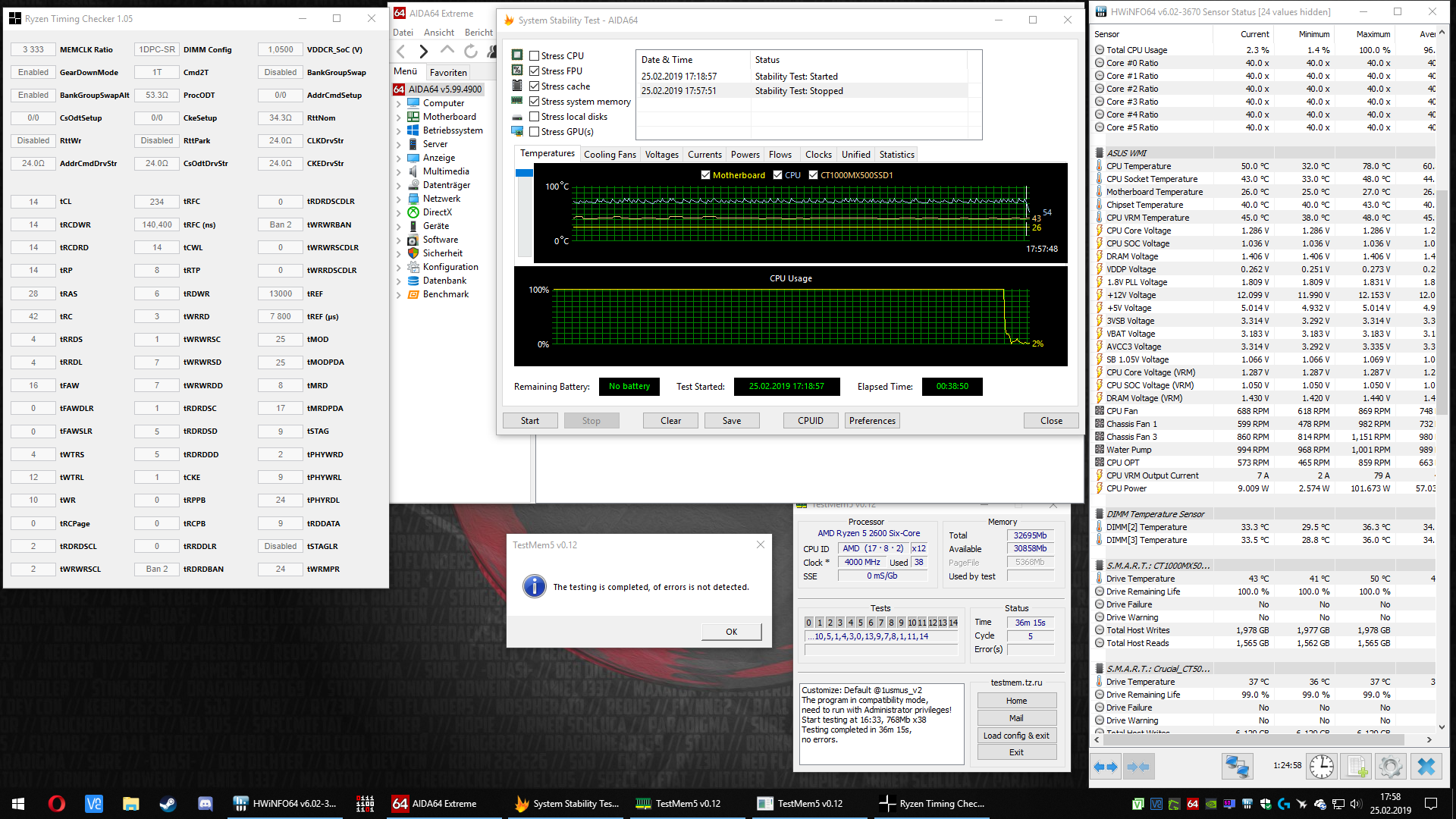Expand the Computer tree node
Screen dimensions: 1456x819
click(399, 104)
